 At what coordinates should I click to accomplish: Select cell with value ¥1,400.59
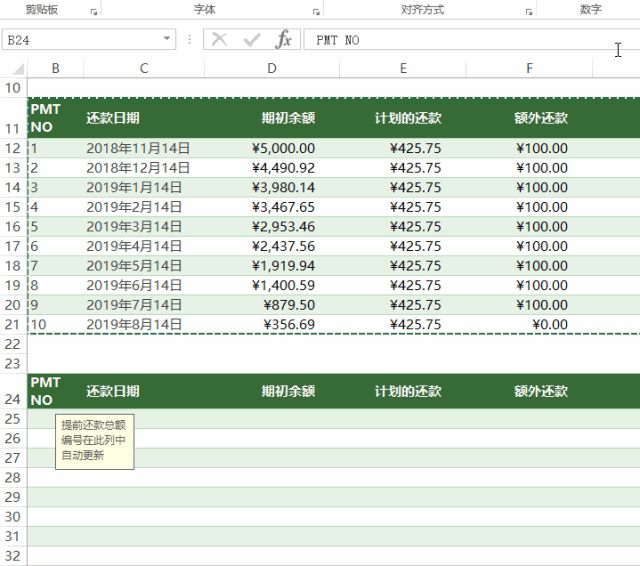pyautogui.click(x=272, y=285)
